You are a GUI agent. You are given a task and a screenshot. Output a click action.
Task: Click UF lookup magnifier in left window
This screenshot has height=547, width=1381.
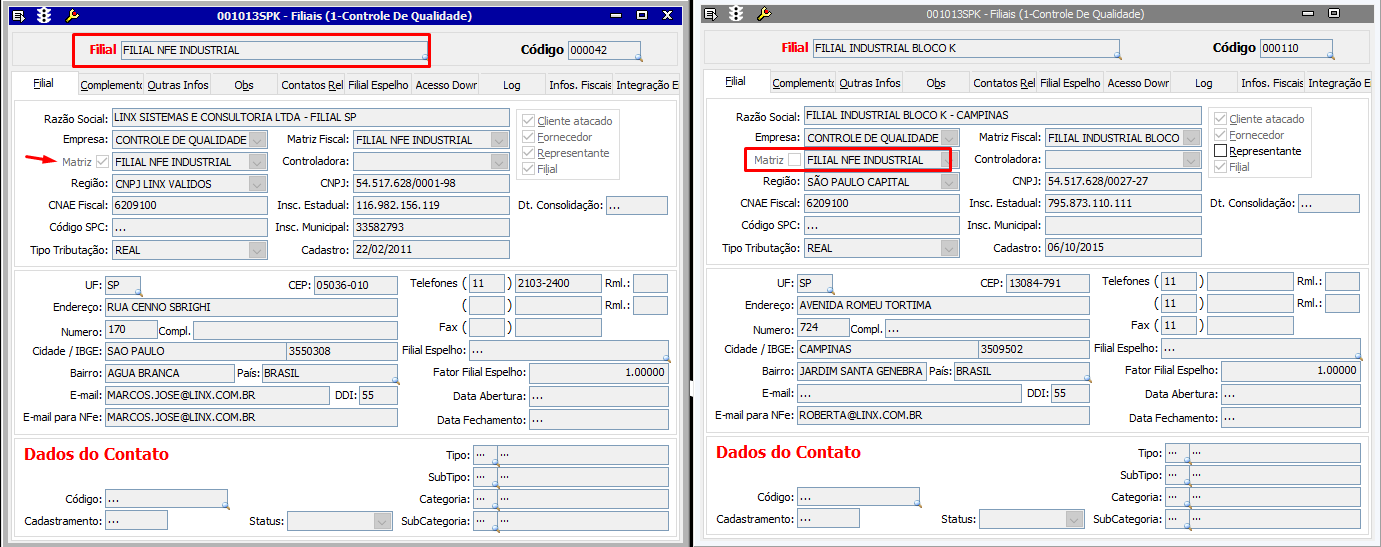[x=138, y=292]
